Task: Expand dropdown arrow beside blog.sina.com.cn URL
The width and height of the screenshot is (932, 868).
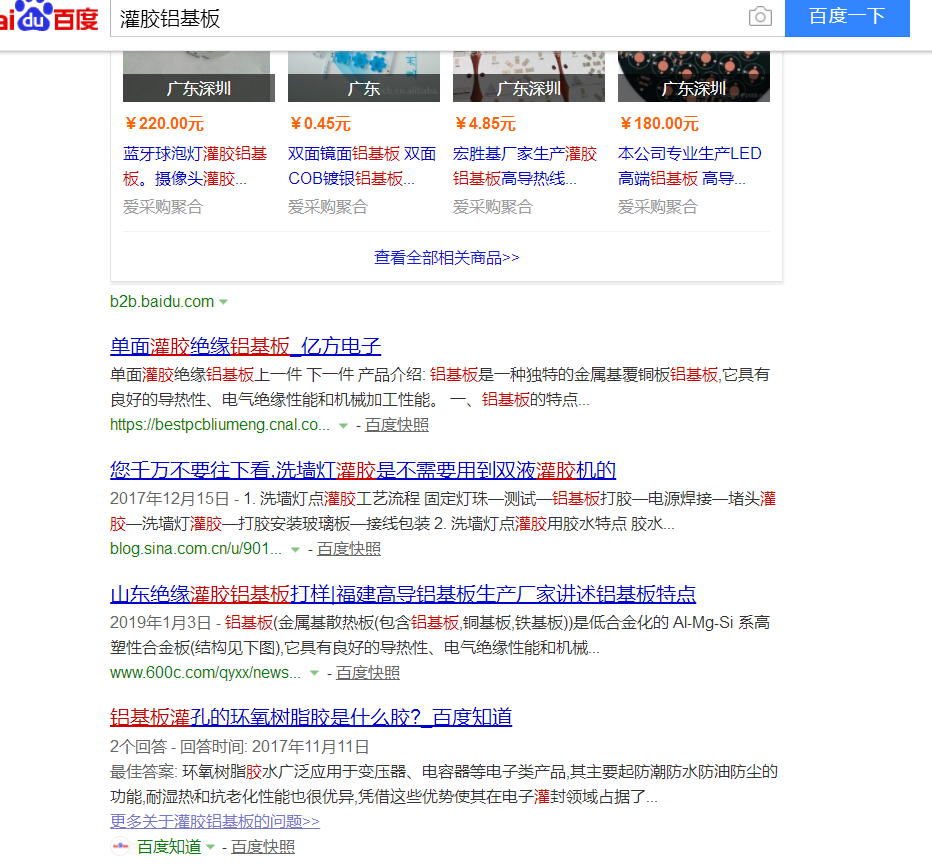Action: click(x=295, y=550)
